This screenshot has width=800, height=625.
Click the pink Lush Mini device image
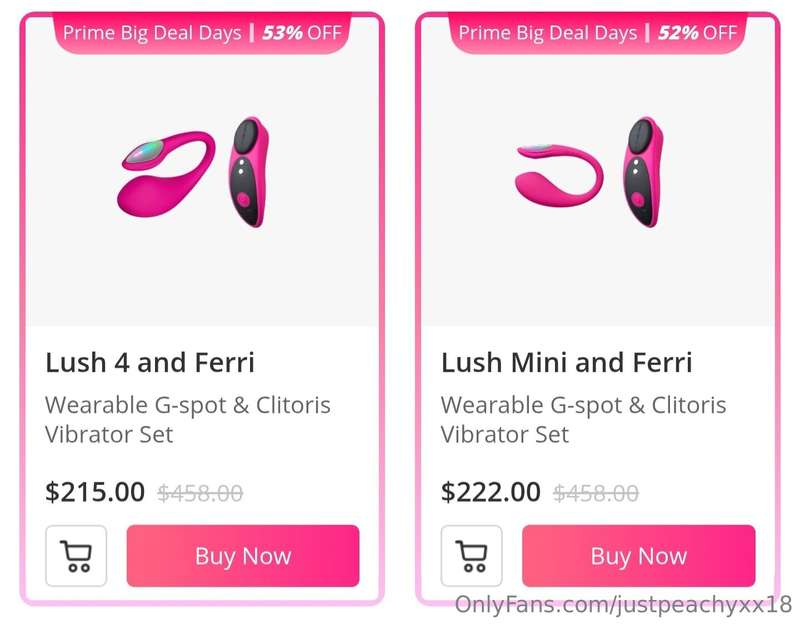pyautogui.click(x=559, y=175)
